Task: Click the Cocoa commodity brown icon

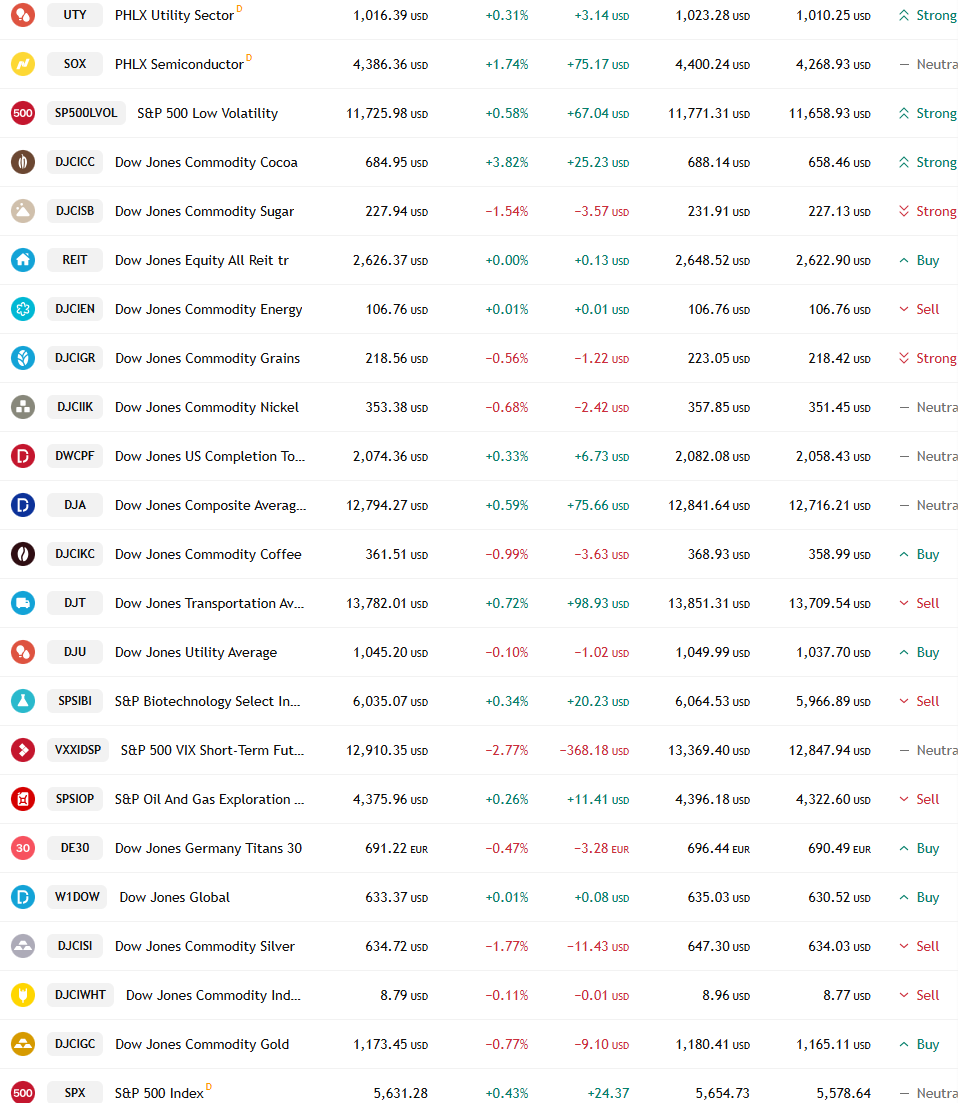Action: pos(23,162)
